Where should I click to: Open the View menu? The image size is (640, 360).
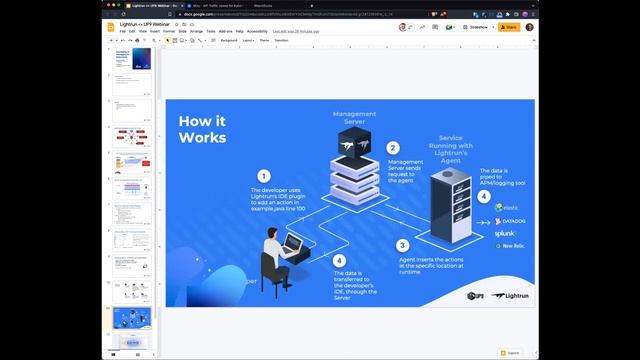coord(142,31)
